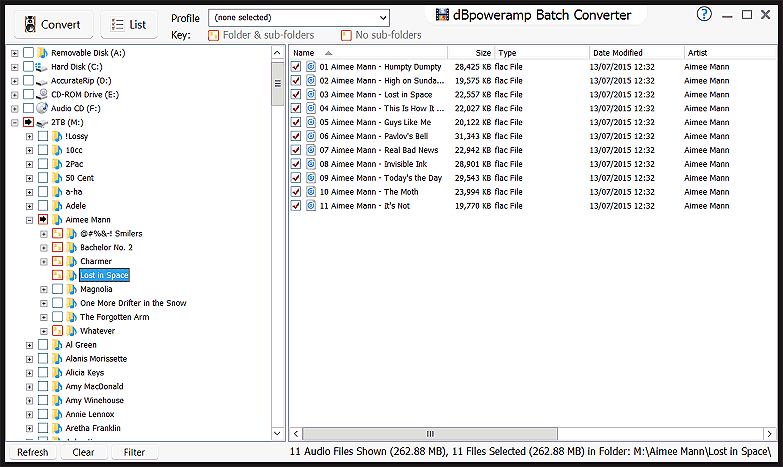Select the Amy MacDonald folder label

94,387
